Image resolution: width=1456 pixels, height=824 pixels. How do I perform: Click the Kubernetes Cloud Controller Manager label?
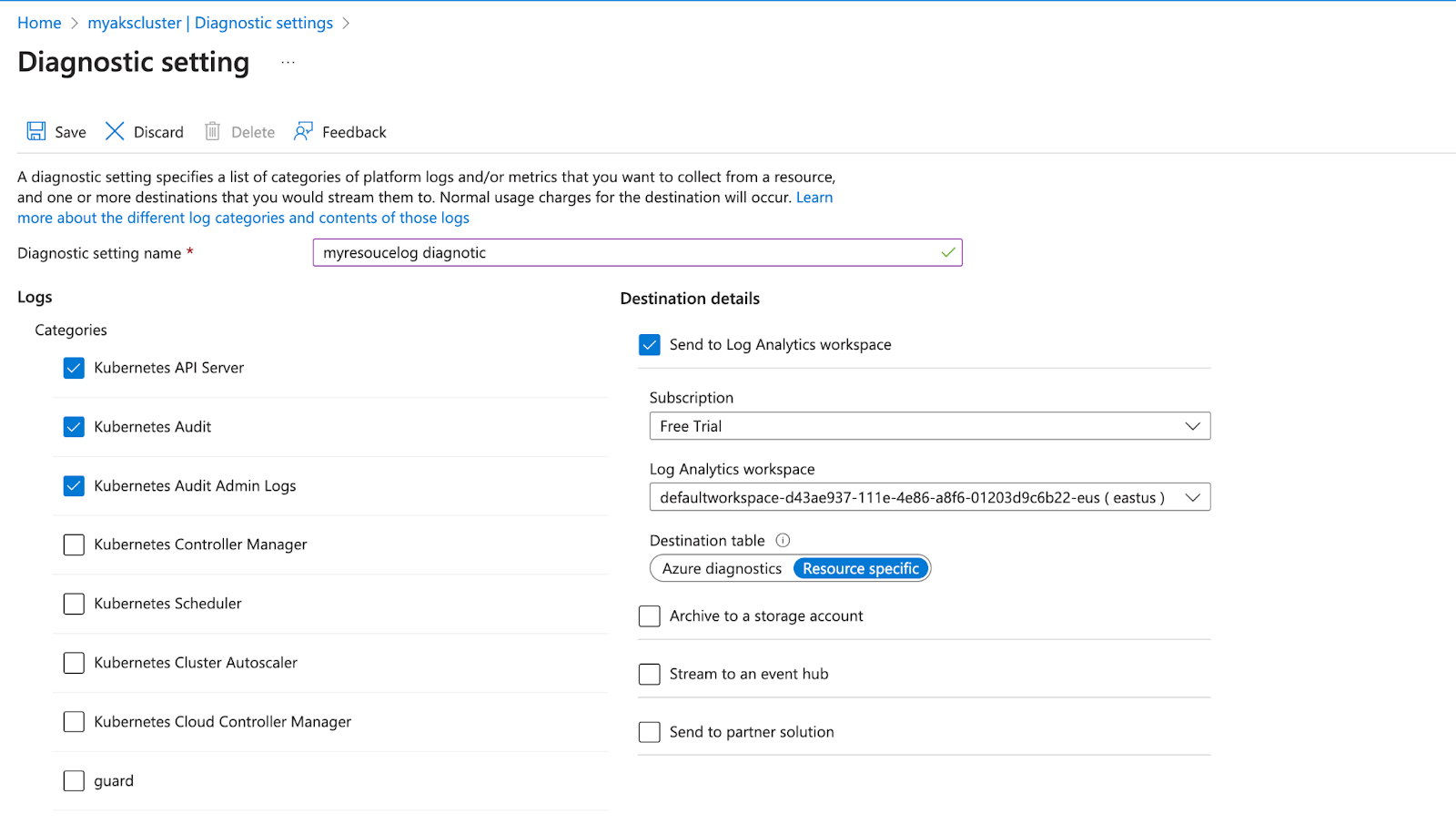223,722
